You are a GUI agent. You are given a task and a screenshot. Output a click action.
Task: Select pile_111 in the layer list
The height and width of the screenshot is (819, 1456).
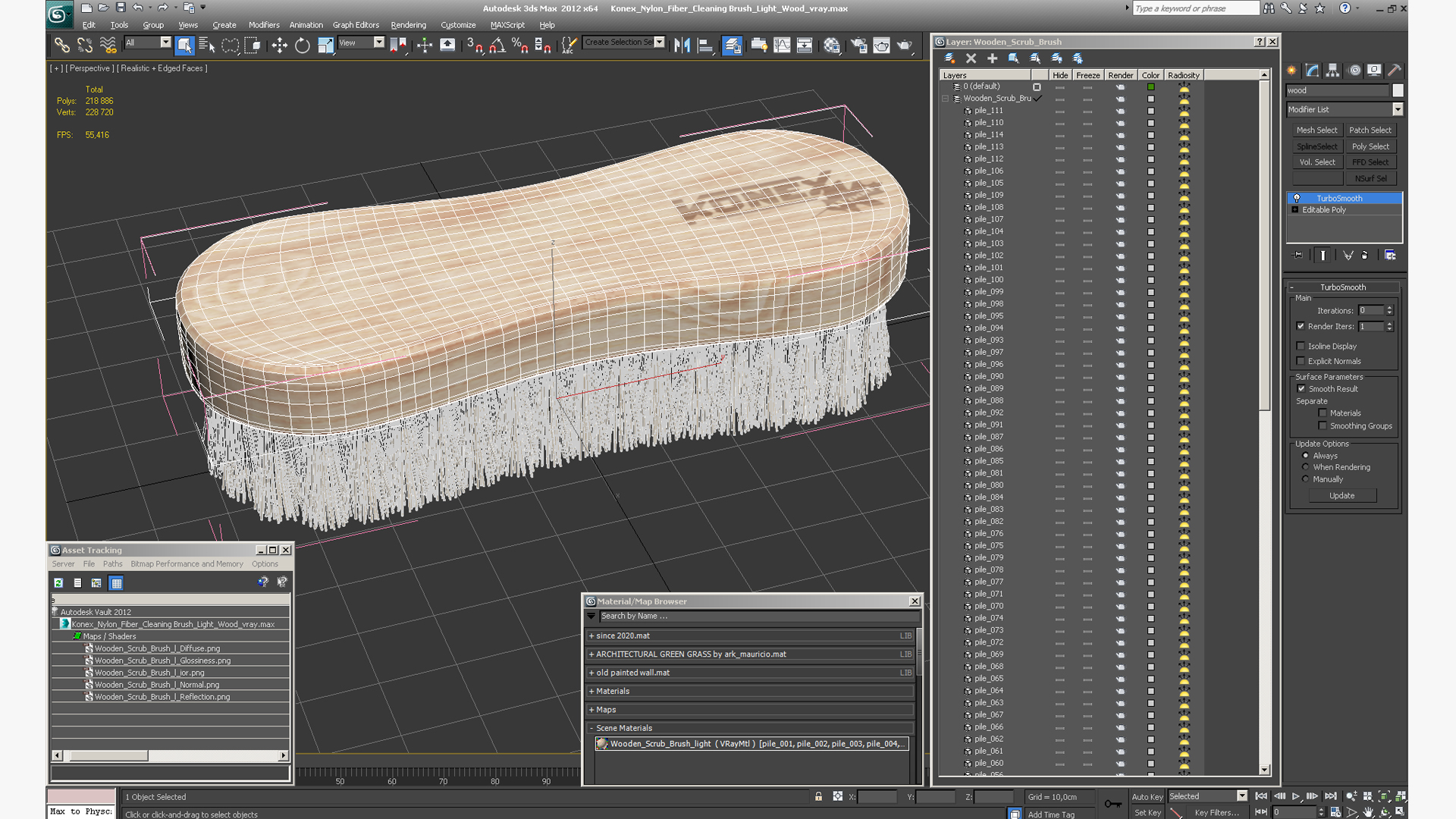(989, 111)
